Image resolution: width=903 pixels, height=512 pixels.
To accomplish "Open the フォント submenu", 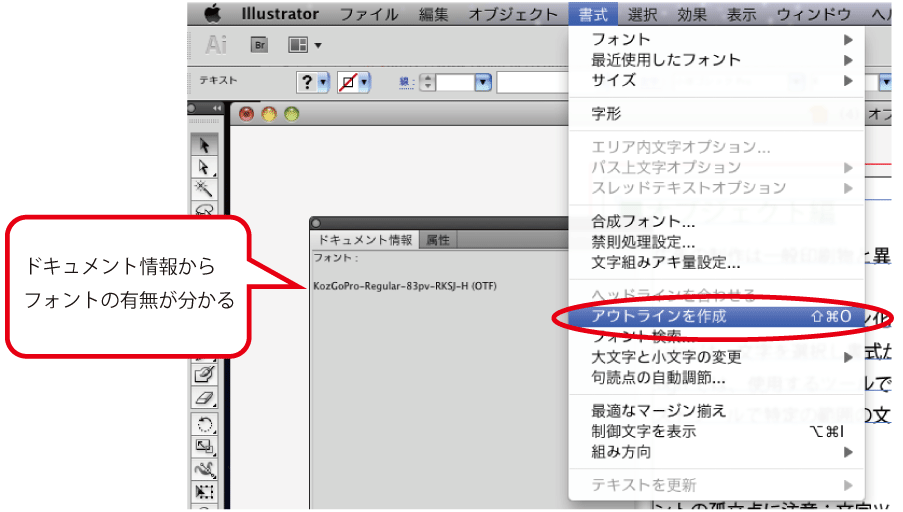I will [x=621, y=39].
